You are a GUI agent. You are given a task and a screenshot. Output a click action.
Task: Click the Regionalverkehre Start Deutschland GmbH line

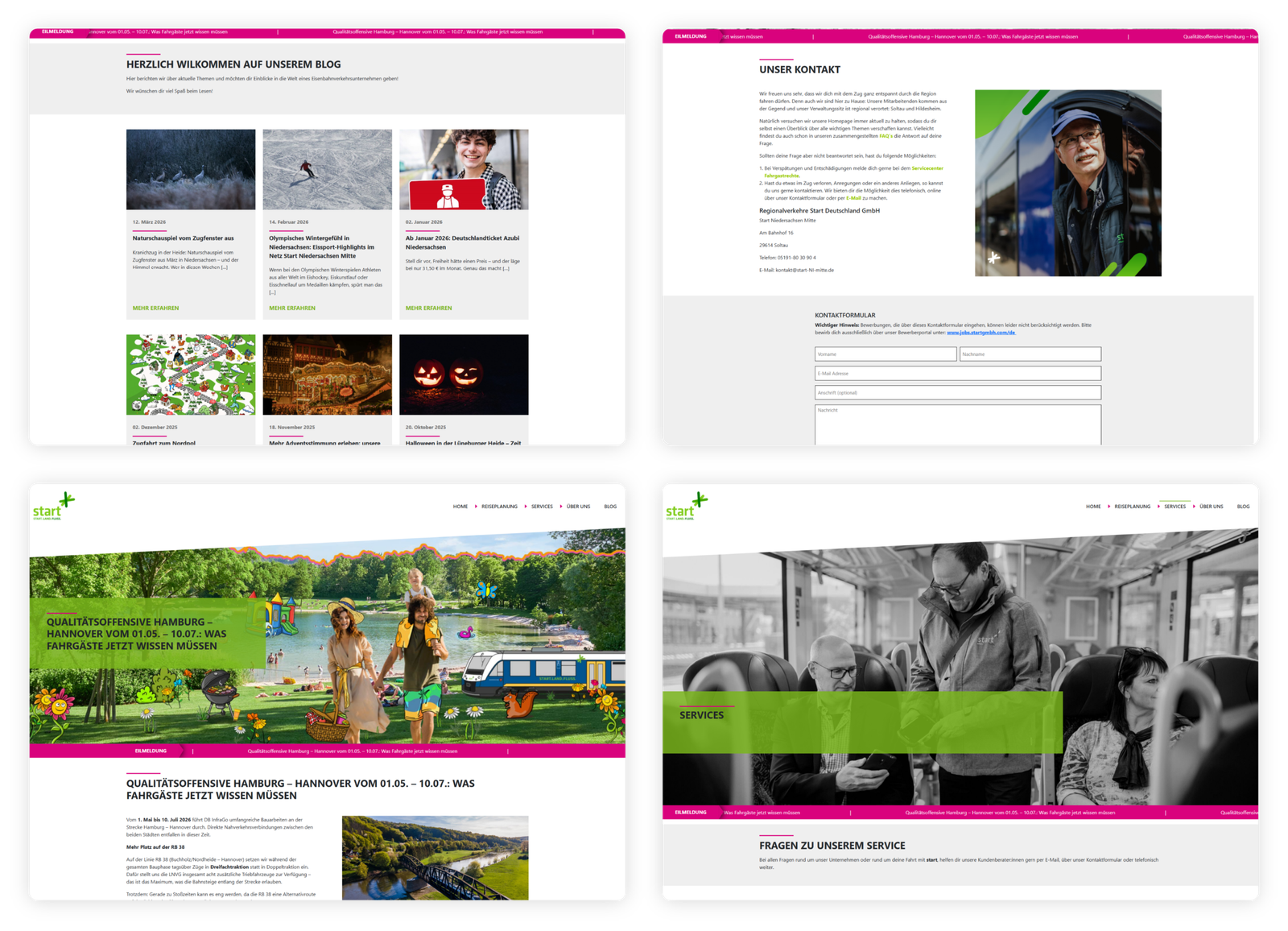[x=819, y=211]
